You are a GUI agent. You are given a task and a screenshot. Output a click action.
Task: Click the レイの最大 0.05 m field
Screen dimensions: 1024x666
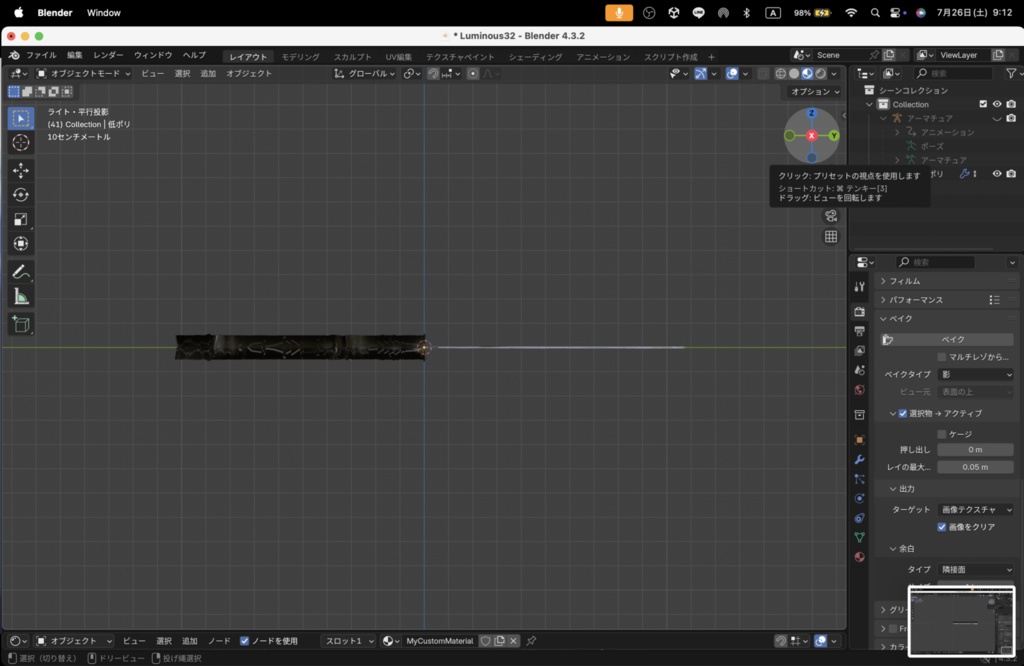click(x=976, y=467)
